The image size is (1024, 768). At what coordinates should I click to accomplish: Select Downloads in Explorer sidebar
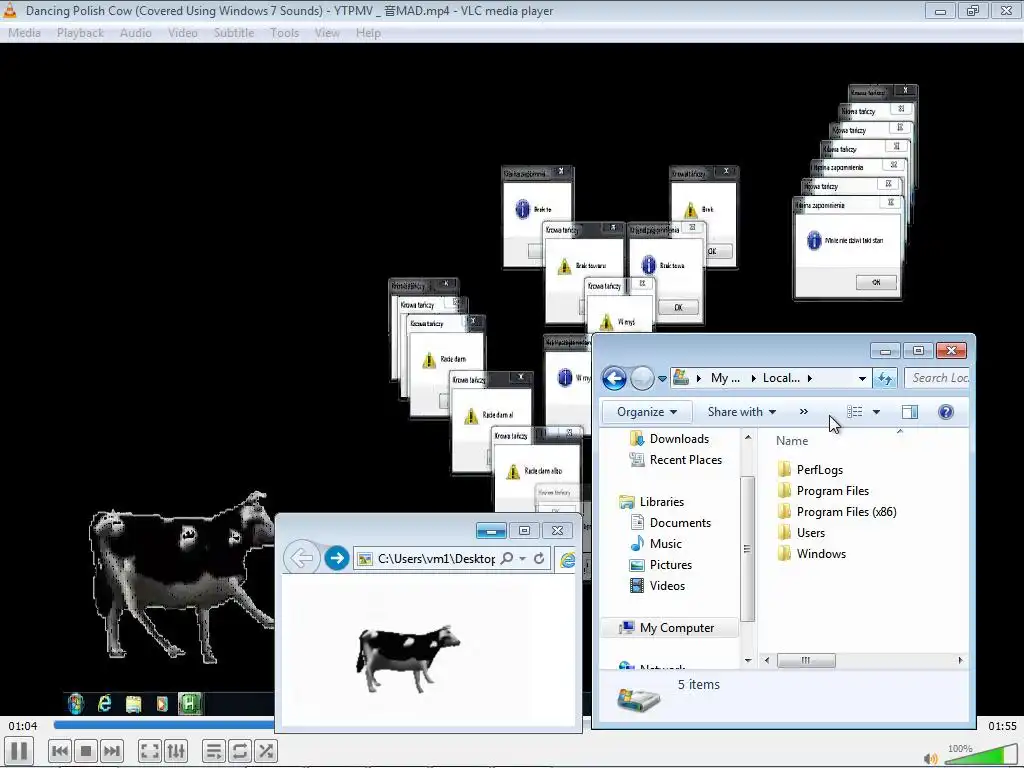pos(670,439)
